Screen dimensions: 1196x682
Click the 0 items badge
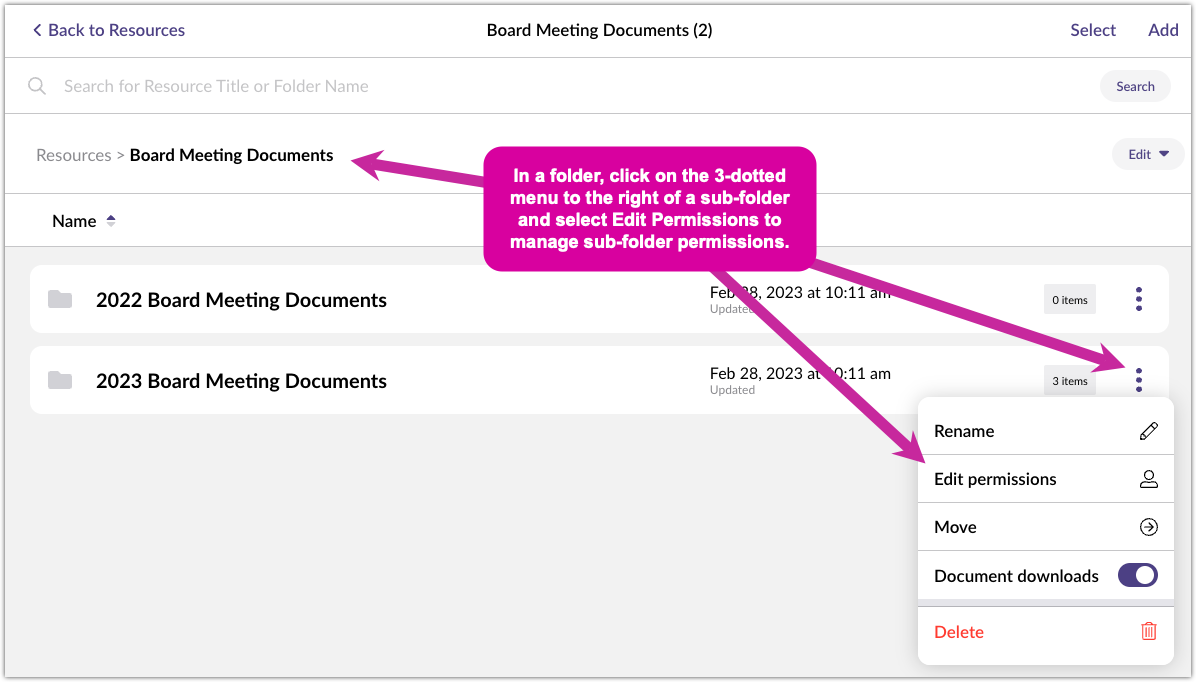click(x=1069, y=300)
